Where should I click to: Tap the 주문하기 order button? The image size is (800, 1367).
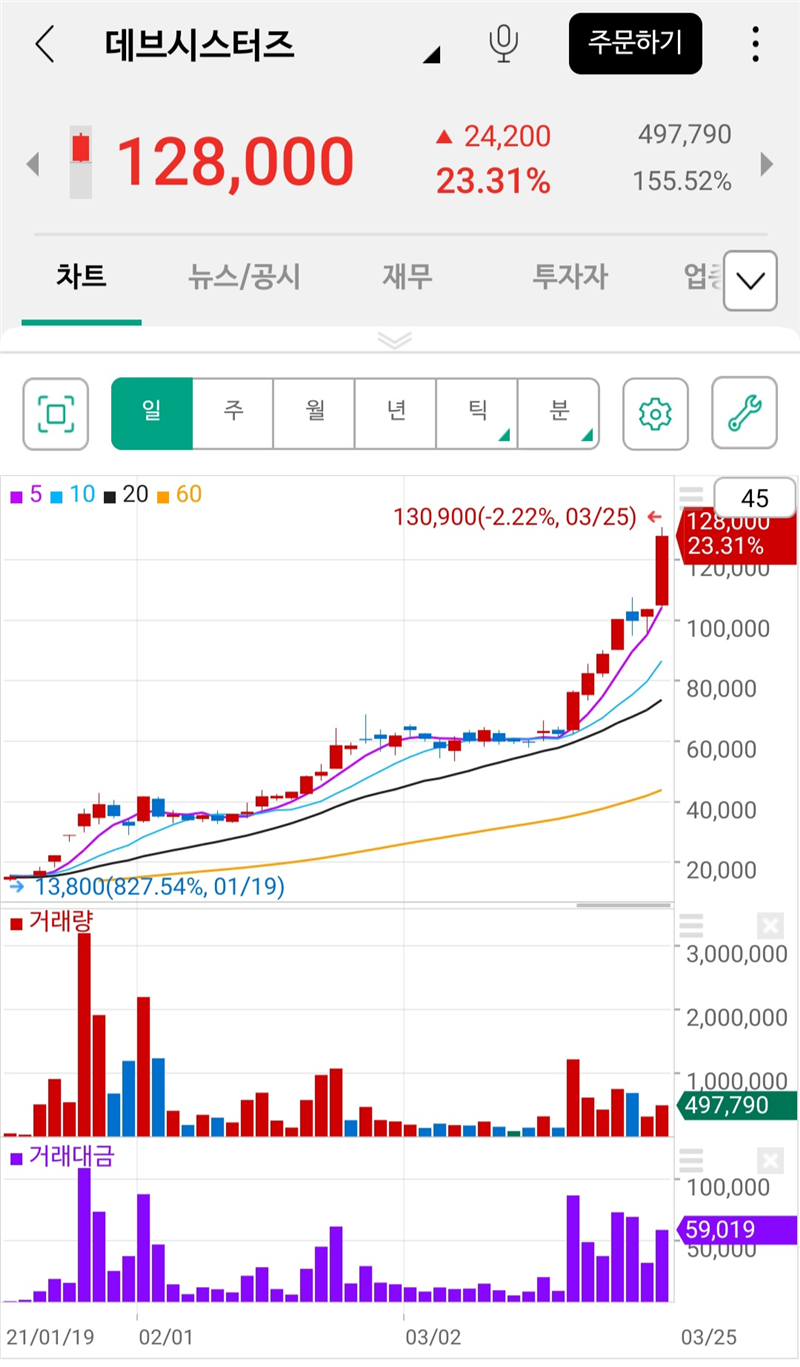(635, 44)
